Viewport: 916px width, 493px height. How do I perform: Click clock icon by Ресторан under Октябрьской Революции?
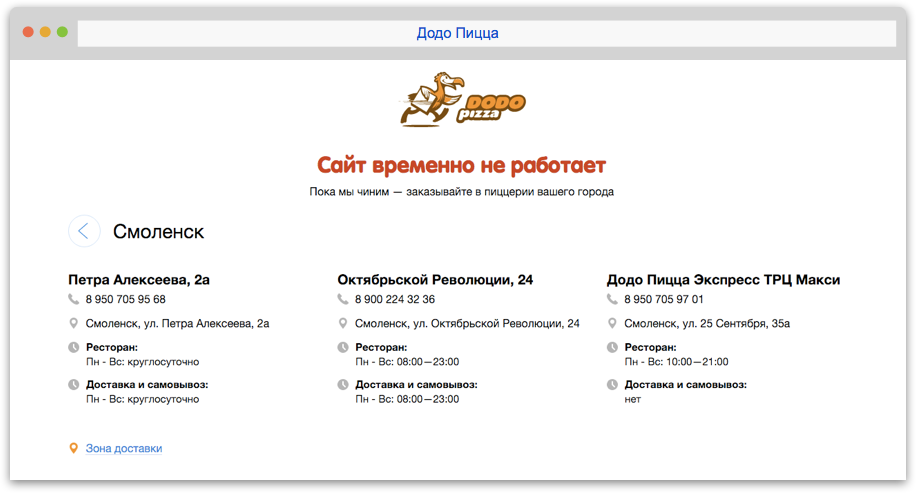(343, 347)
